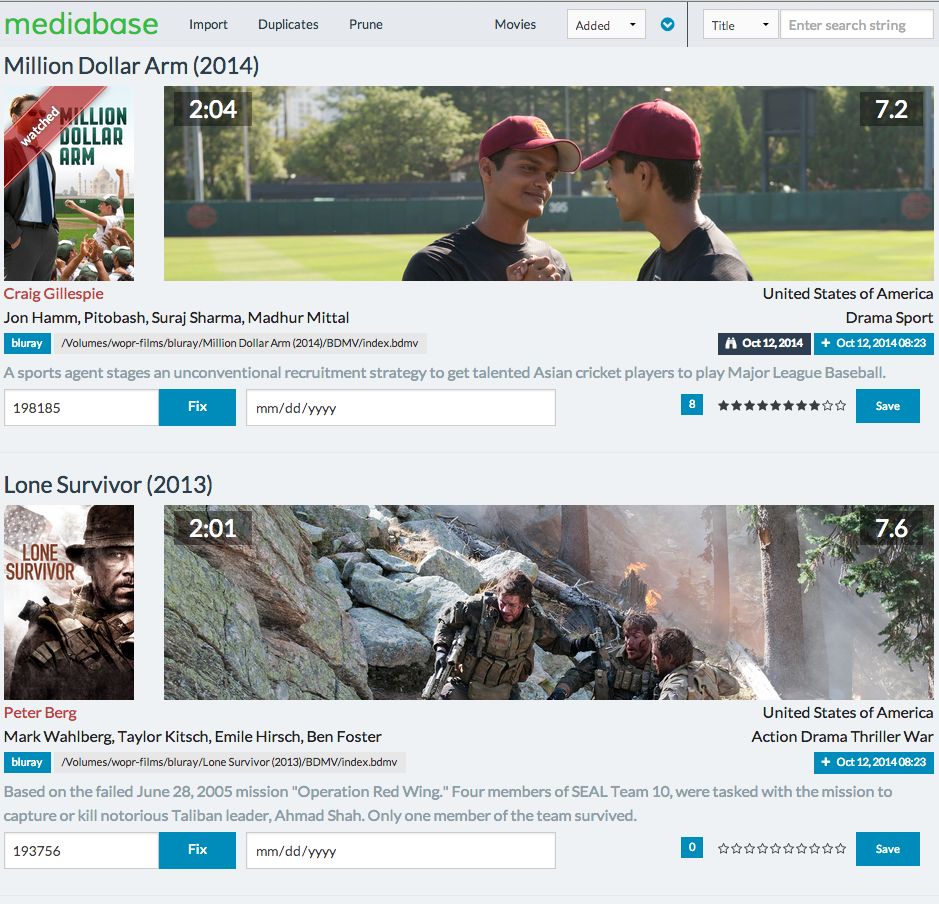Click the rating value 0 badge
This screenshot has height=904, width=939.
pos(692,847)
